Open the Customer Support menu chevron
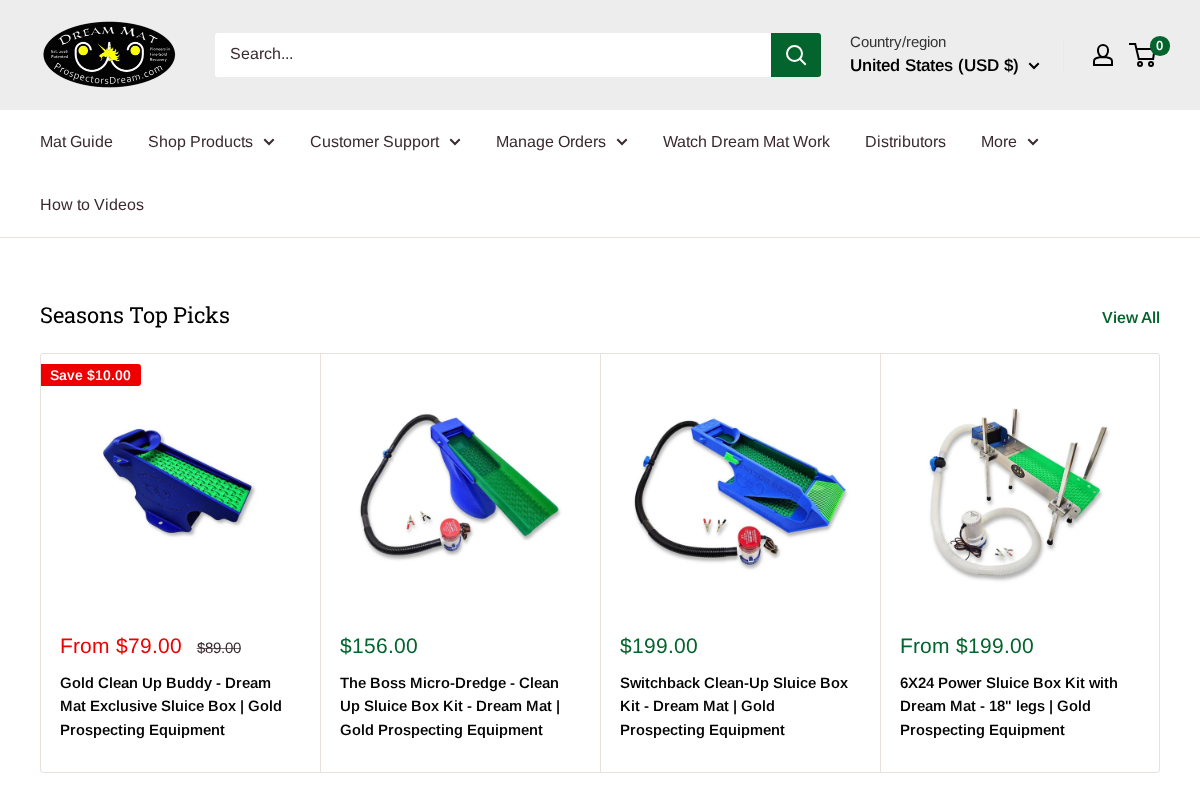 click(455, 141)
